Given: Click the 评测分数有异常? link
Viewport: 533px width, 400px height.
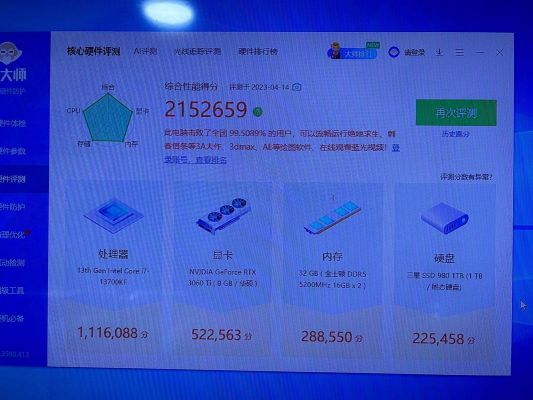Looking at the screenshot, I should [x=466, y=177].
